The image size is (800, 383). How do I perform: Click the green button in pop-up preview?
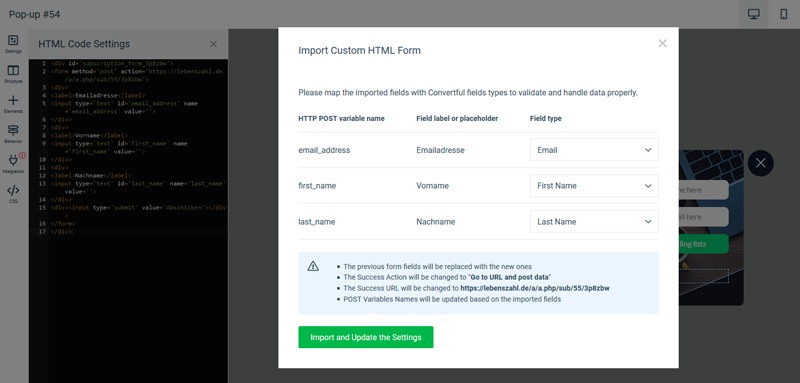coord(704,244)
